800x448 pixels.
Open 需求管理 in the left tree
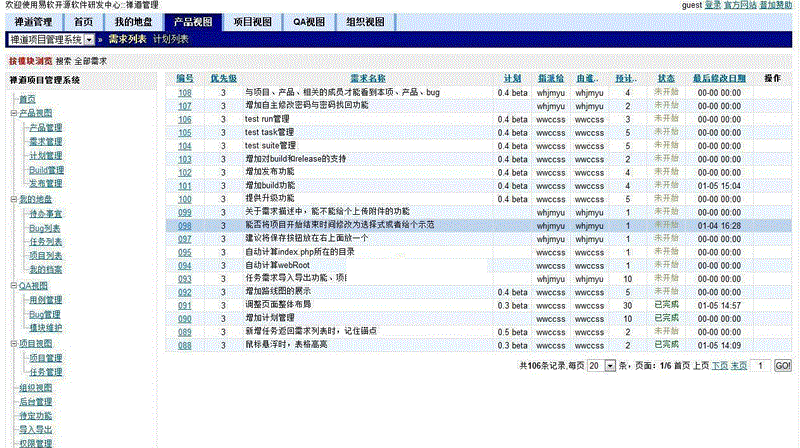pos(45,142)
